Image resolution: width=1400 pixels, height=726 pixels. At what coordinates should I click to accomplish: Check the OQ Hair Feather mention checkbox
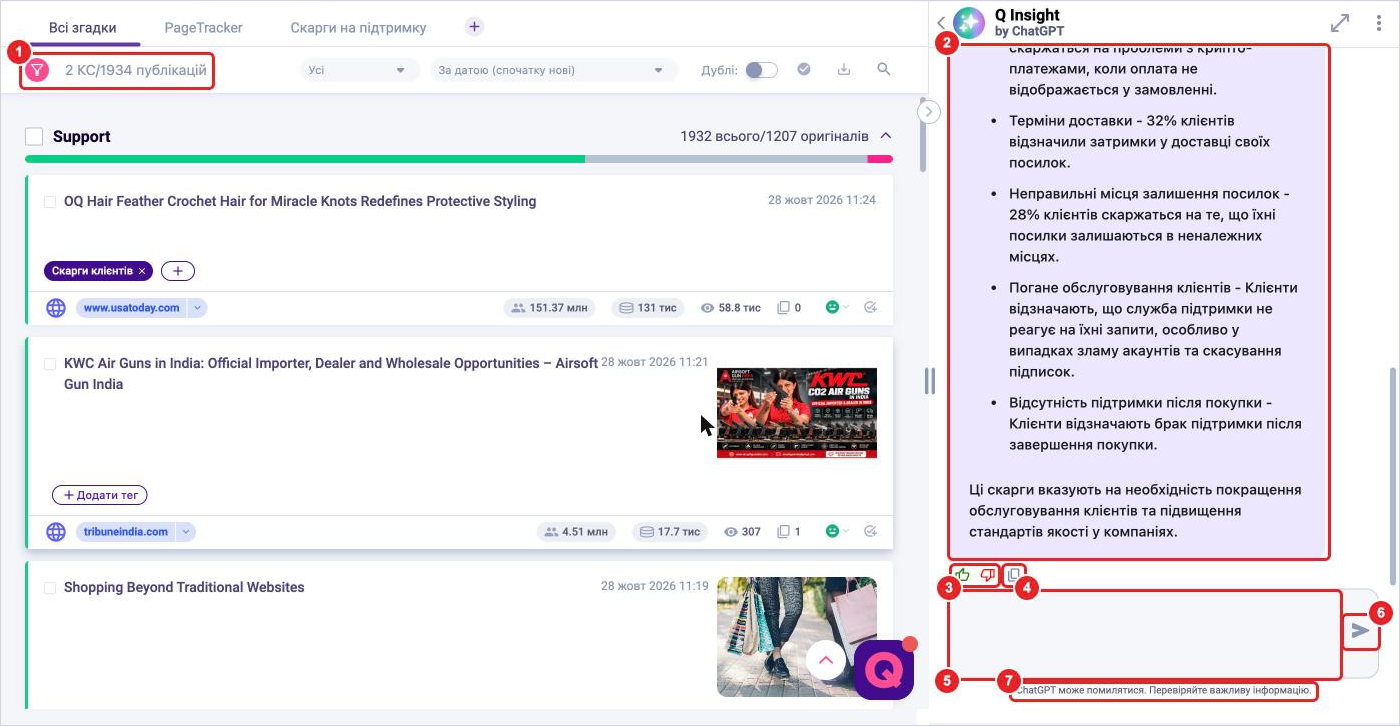pyautogui.click(x=50, y=202)
